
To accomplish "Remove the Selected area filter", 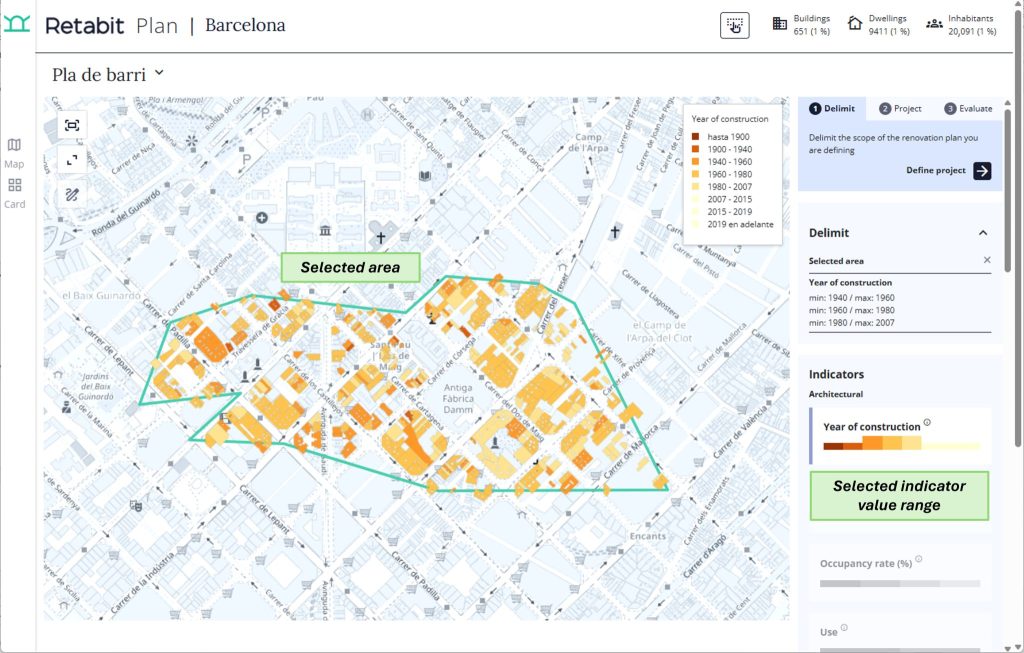I will (x=986, y=260).
